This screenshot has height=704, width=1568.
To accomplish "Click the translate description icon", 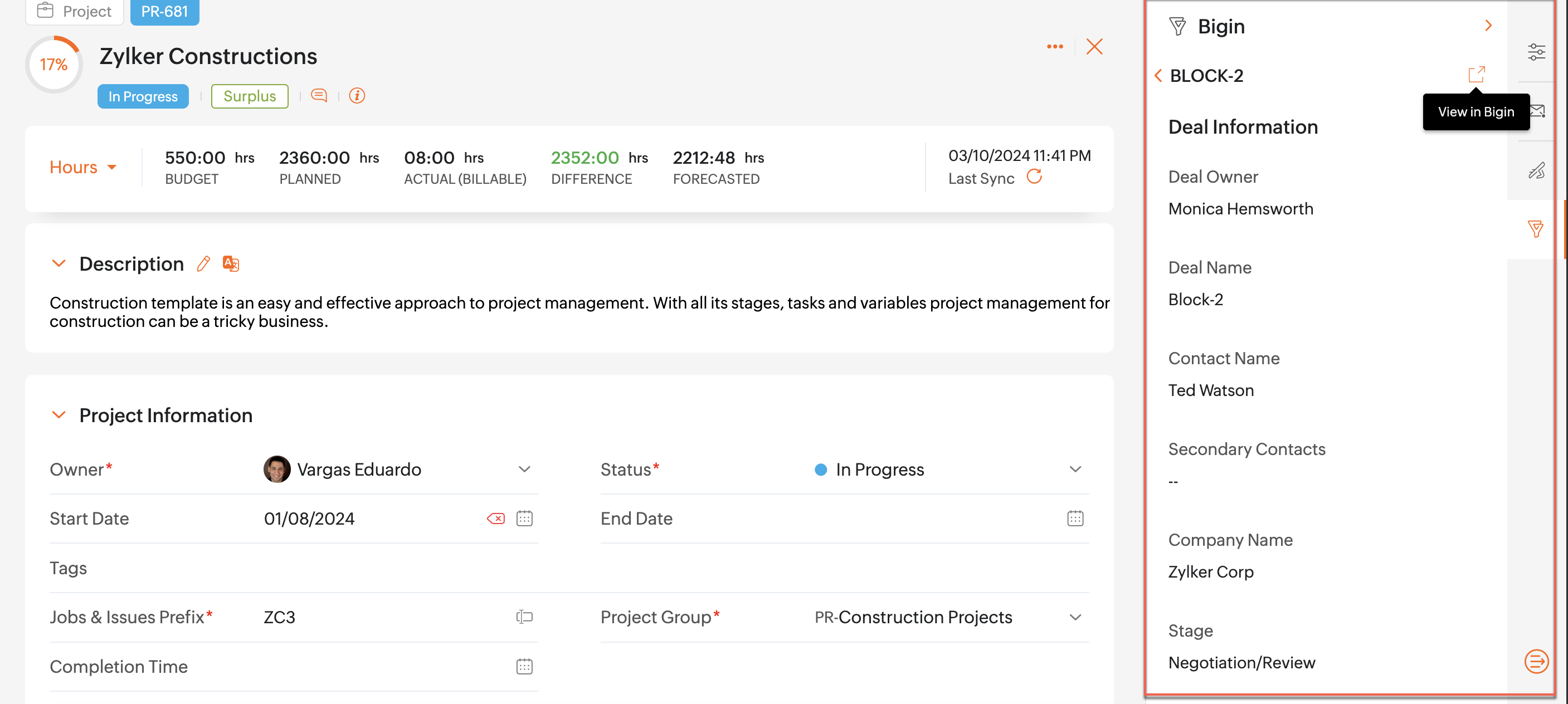I will coord(231,263).
